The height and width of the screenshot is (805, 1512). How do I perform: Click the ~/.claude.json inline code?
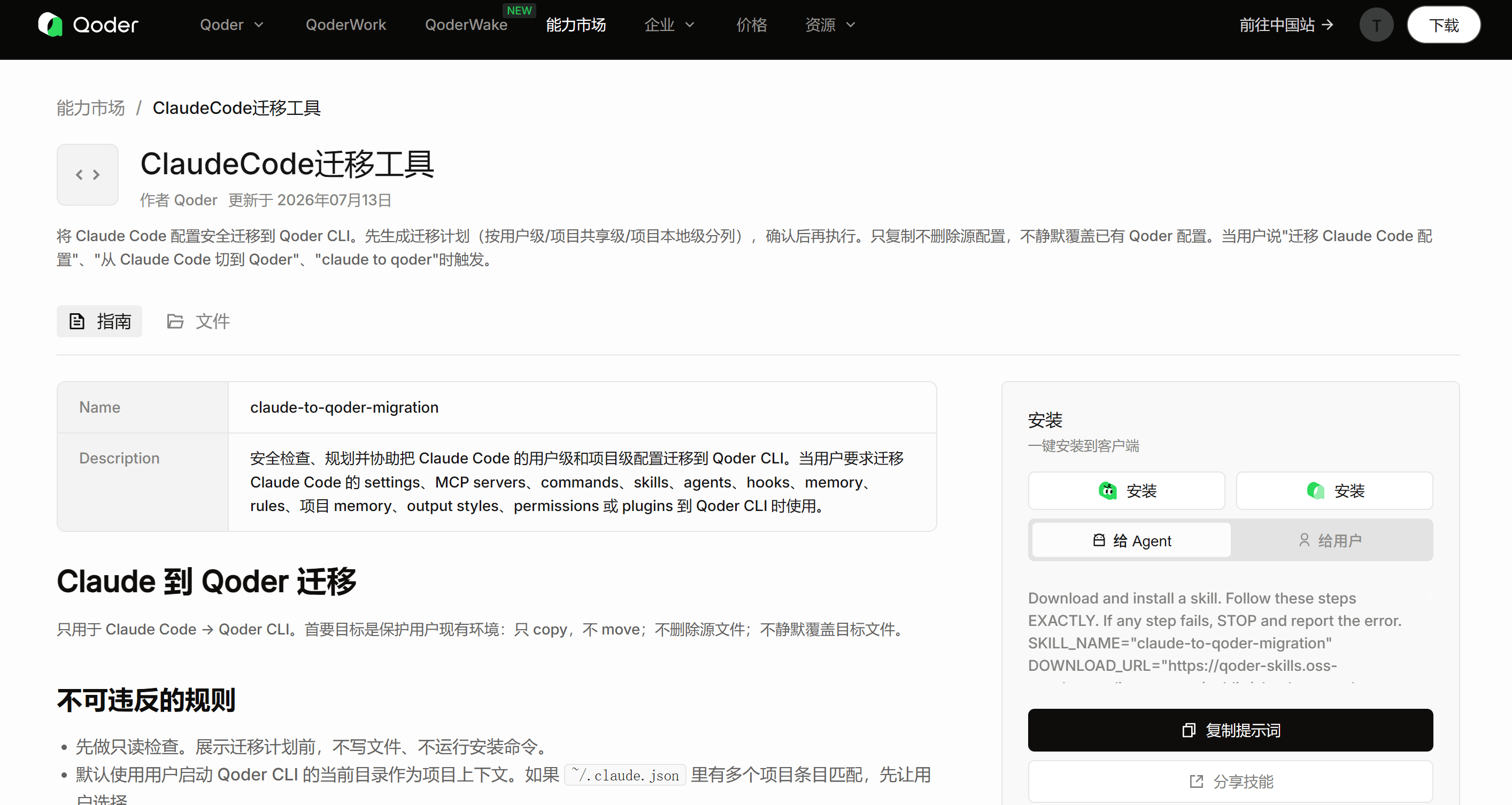click(x=625, y=775)
